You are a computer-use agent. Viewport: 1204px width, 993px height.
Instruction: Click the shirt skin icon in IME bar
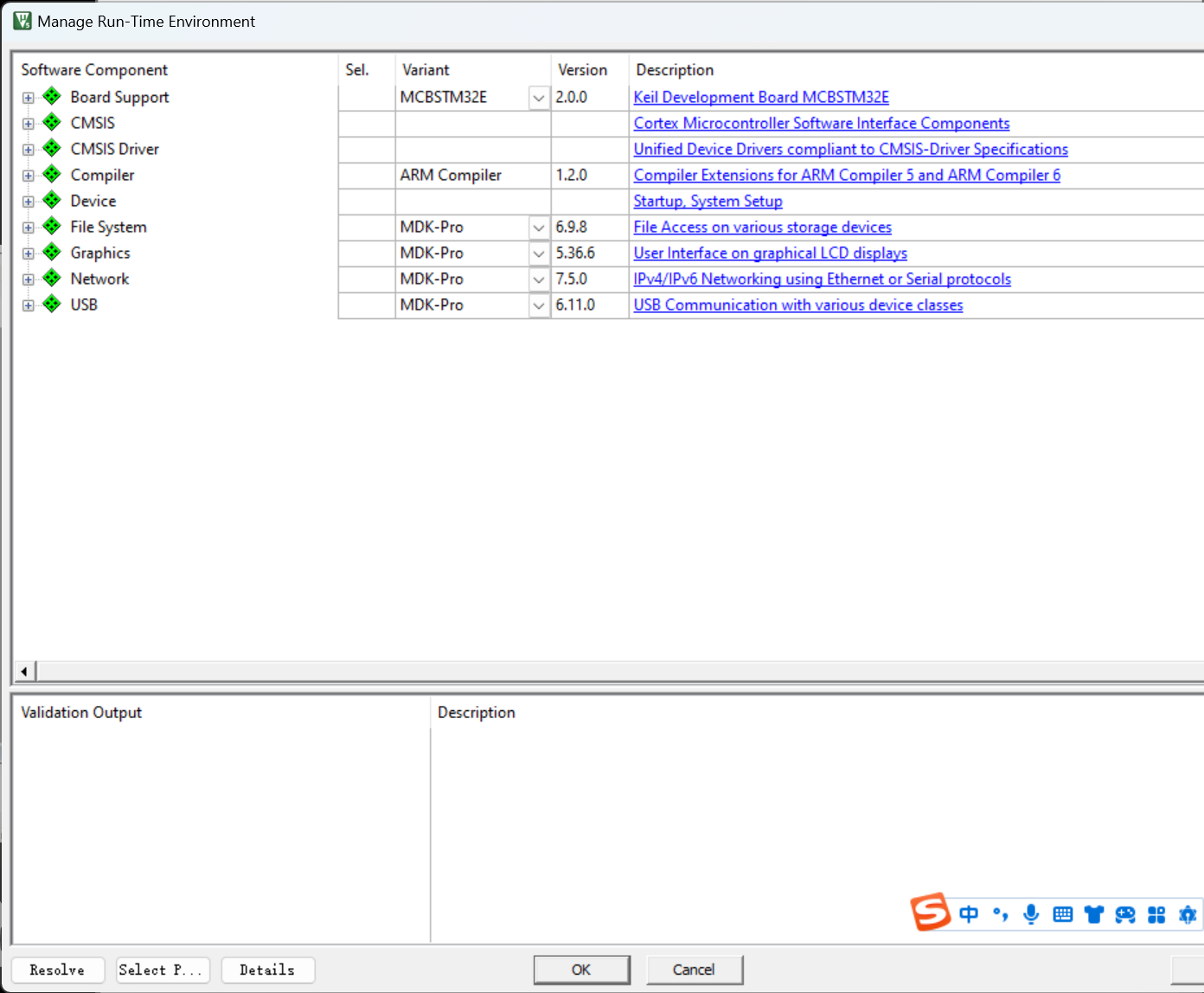1094,914
